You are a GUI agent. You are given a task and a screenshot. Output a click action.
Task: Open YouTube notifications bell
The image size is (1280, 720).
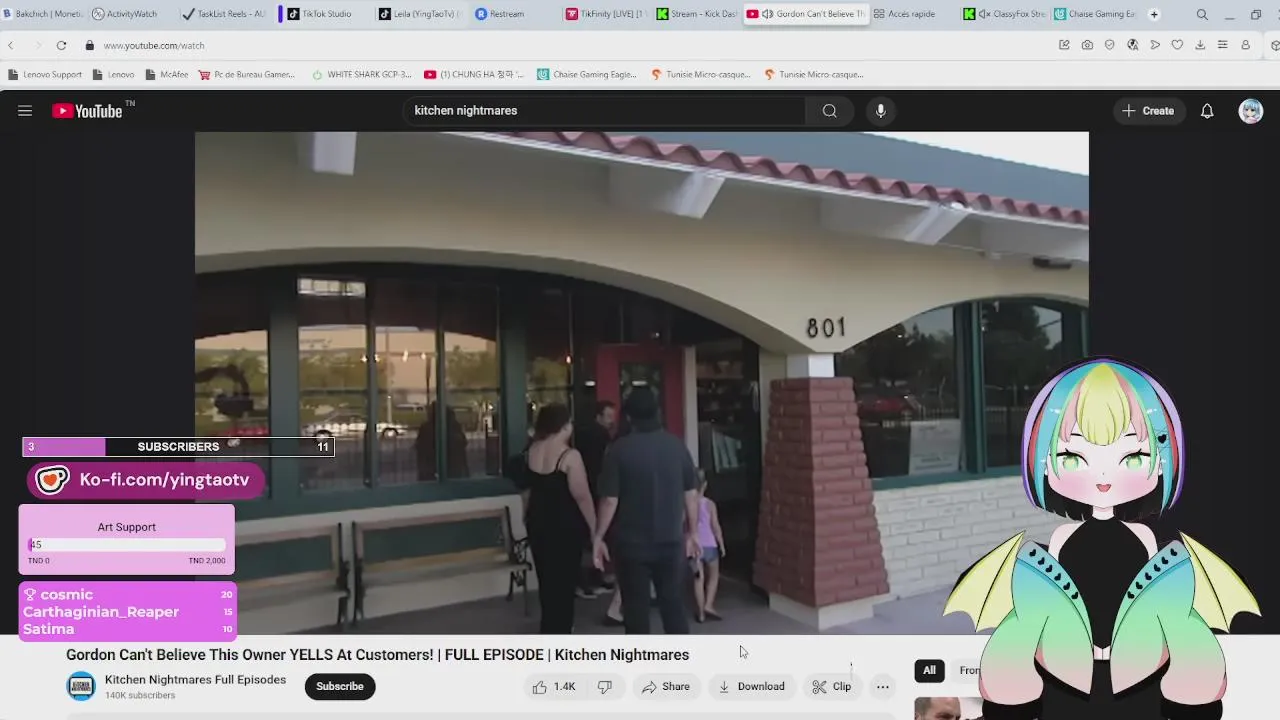click(1207, 111)
